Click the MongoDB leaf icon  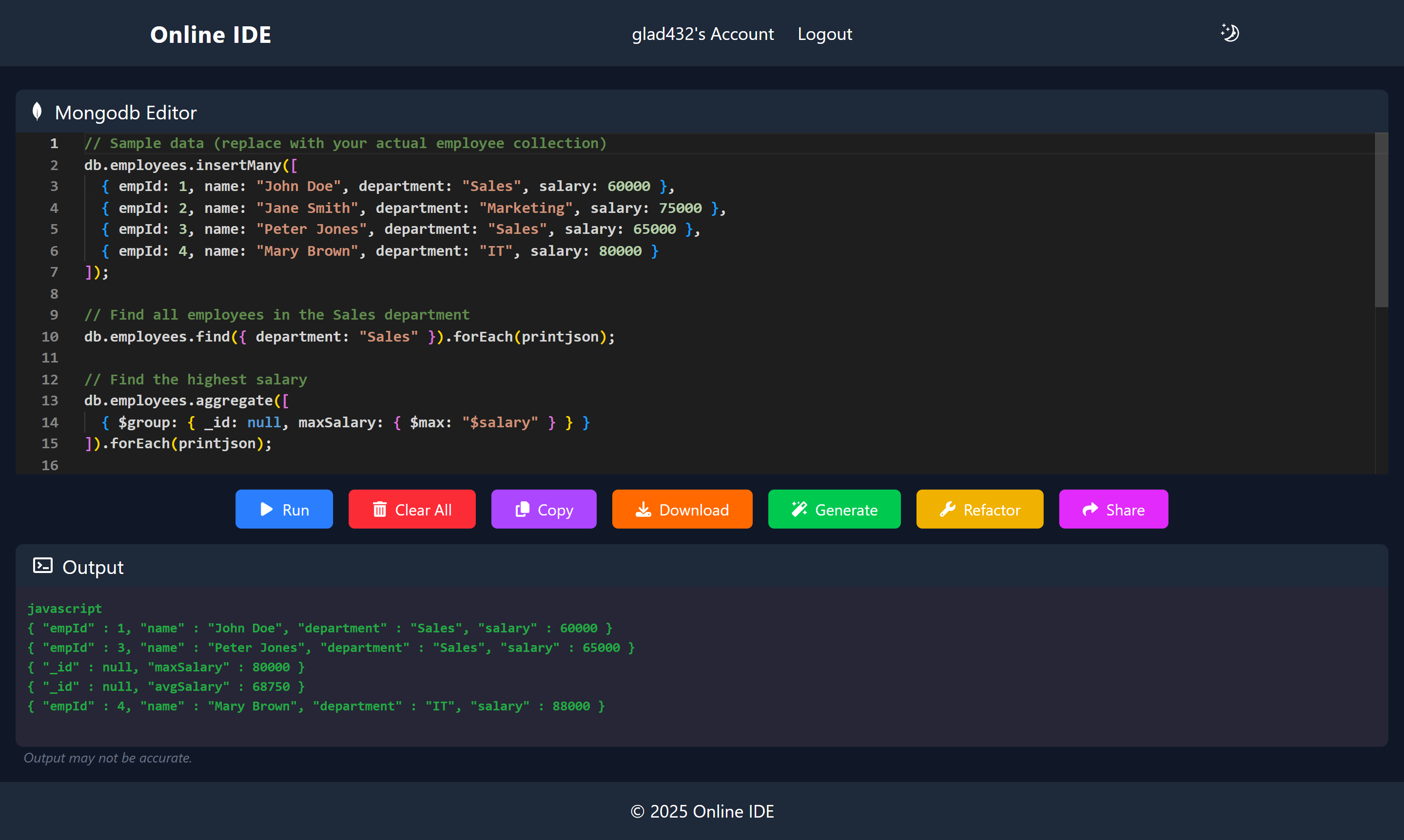(38, 112)
